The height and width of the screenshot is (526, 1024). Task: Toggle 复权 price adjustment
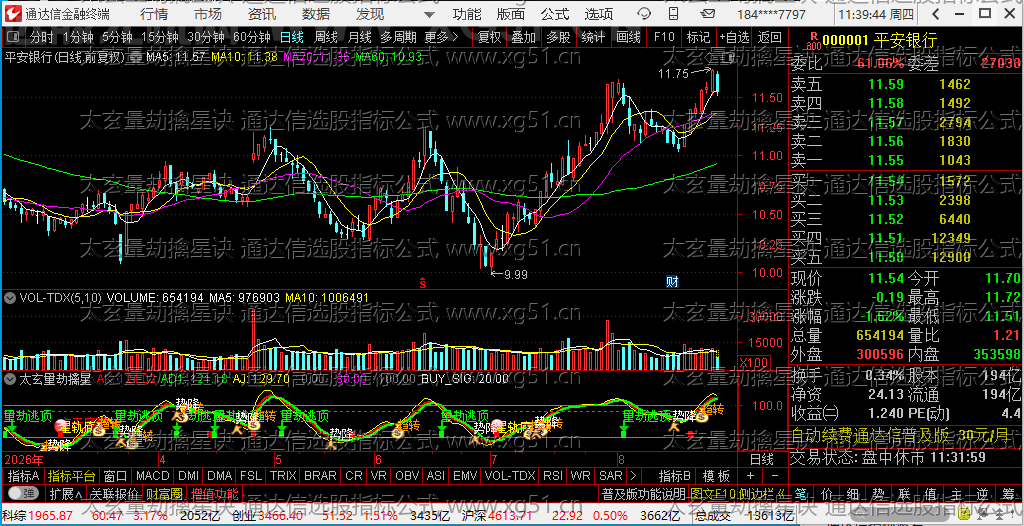[489, 37]
